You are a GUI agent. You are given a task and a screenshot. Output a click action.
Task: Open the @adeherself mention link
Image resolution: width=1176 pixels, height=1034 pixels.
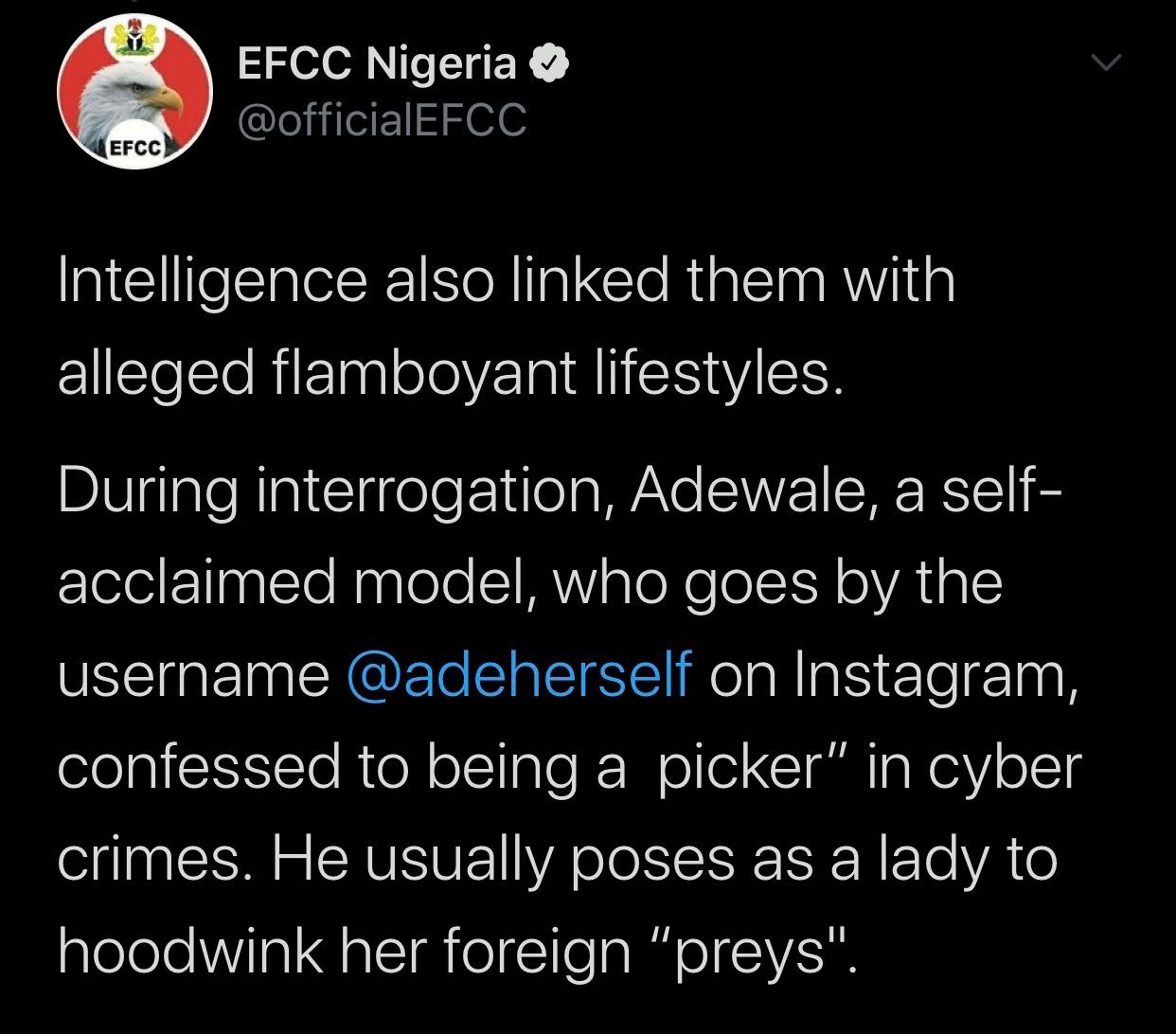tap(520, 675)
